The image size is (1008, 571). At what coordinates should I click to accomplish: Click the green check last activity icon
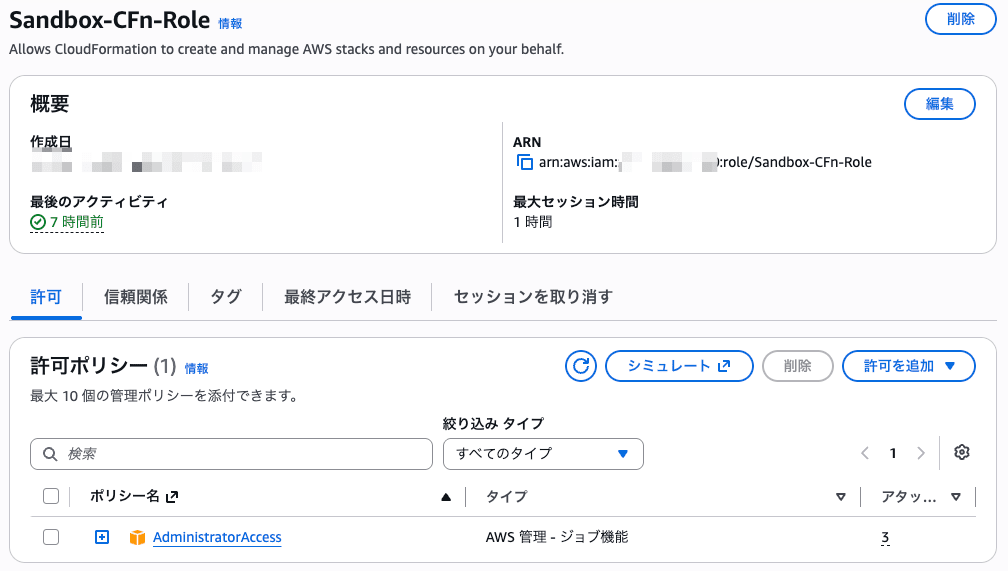(38, 222)
